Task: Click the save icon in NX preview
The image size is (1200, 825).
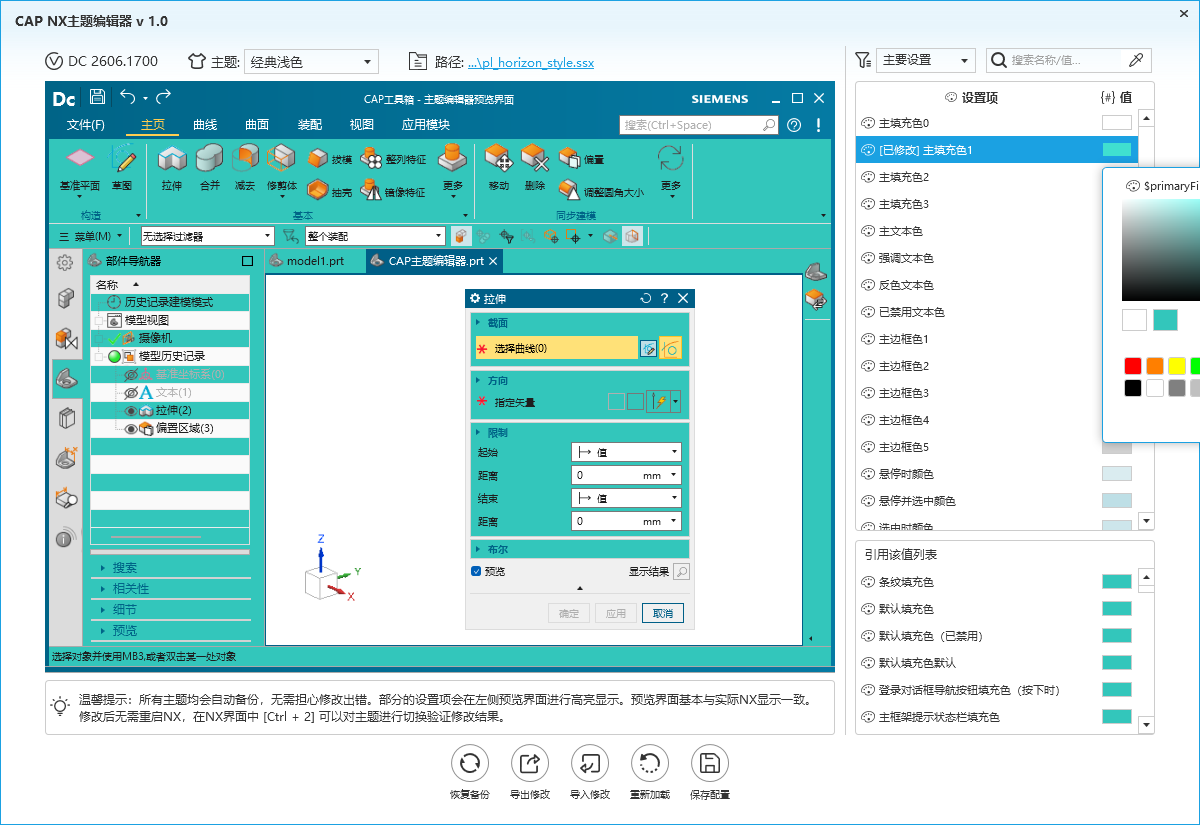Action: [97, 97]
